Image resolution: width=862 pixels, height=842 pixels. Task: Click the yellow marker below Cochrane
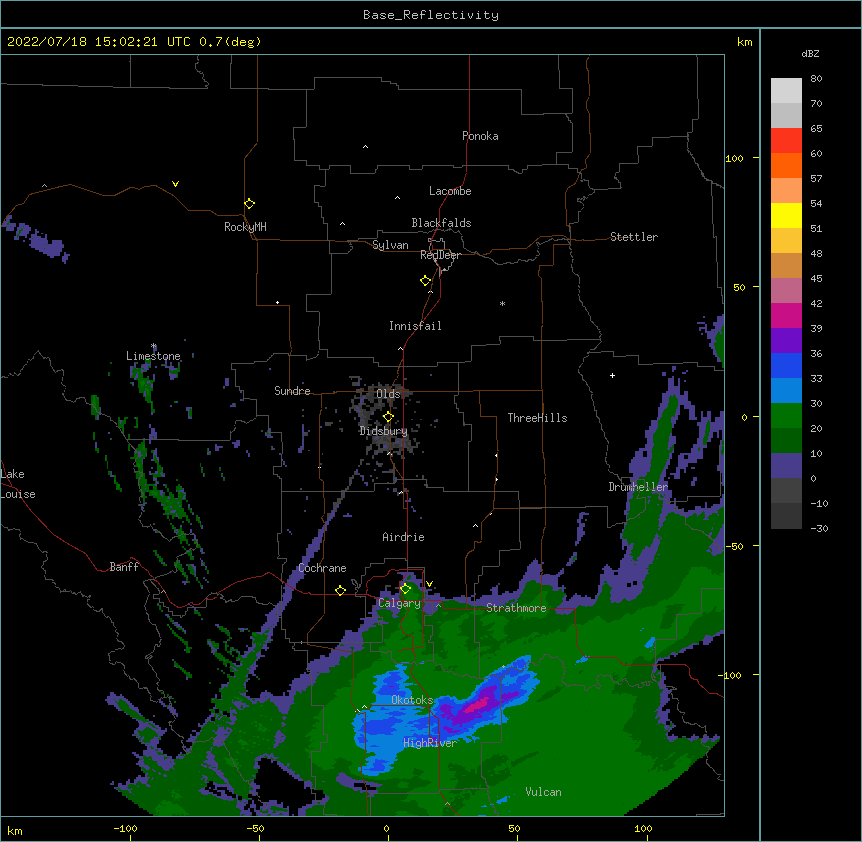(x=340, y=590)
